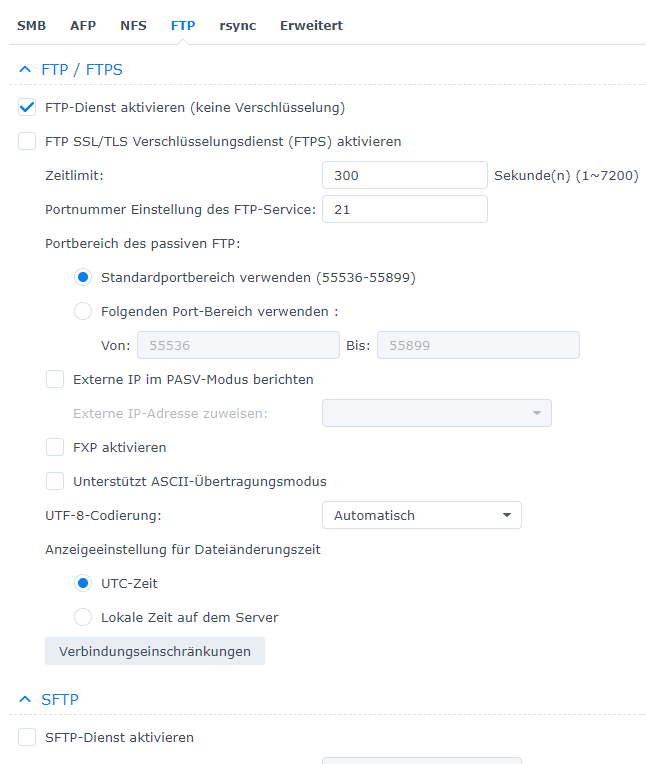Select Lokale Zeit auf dem Server

pos(83,617)
